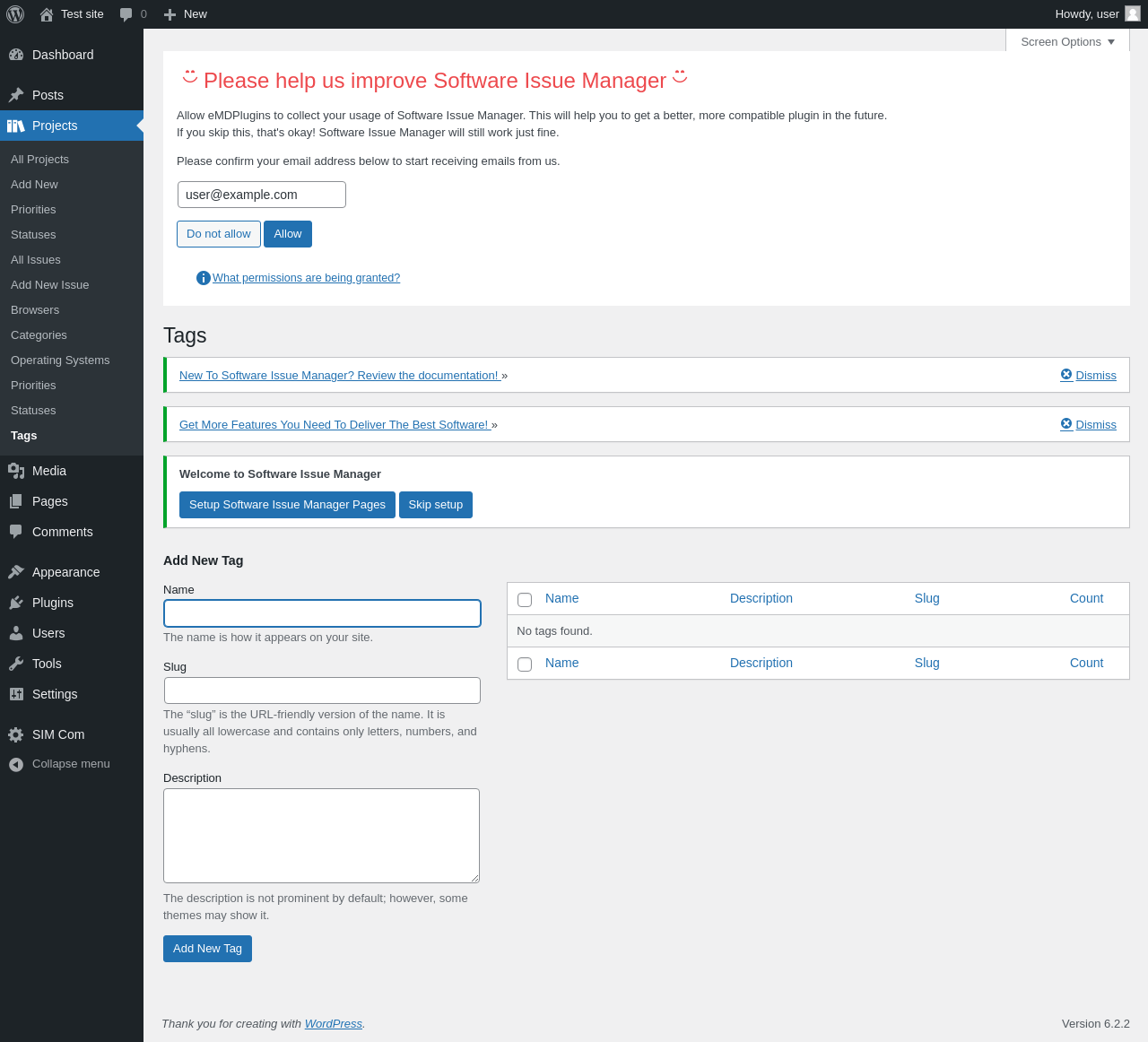Expand the Screen Options panel
1148x1042 pixels.
(1067, 42)
